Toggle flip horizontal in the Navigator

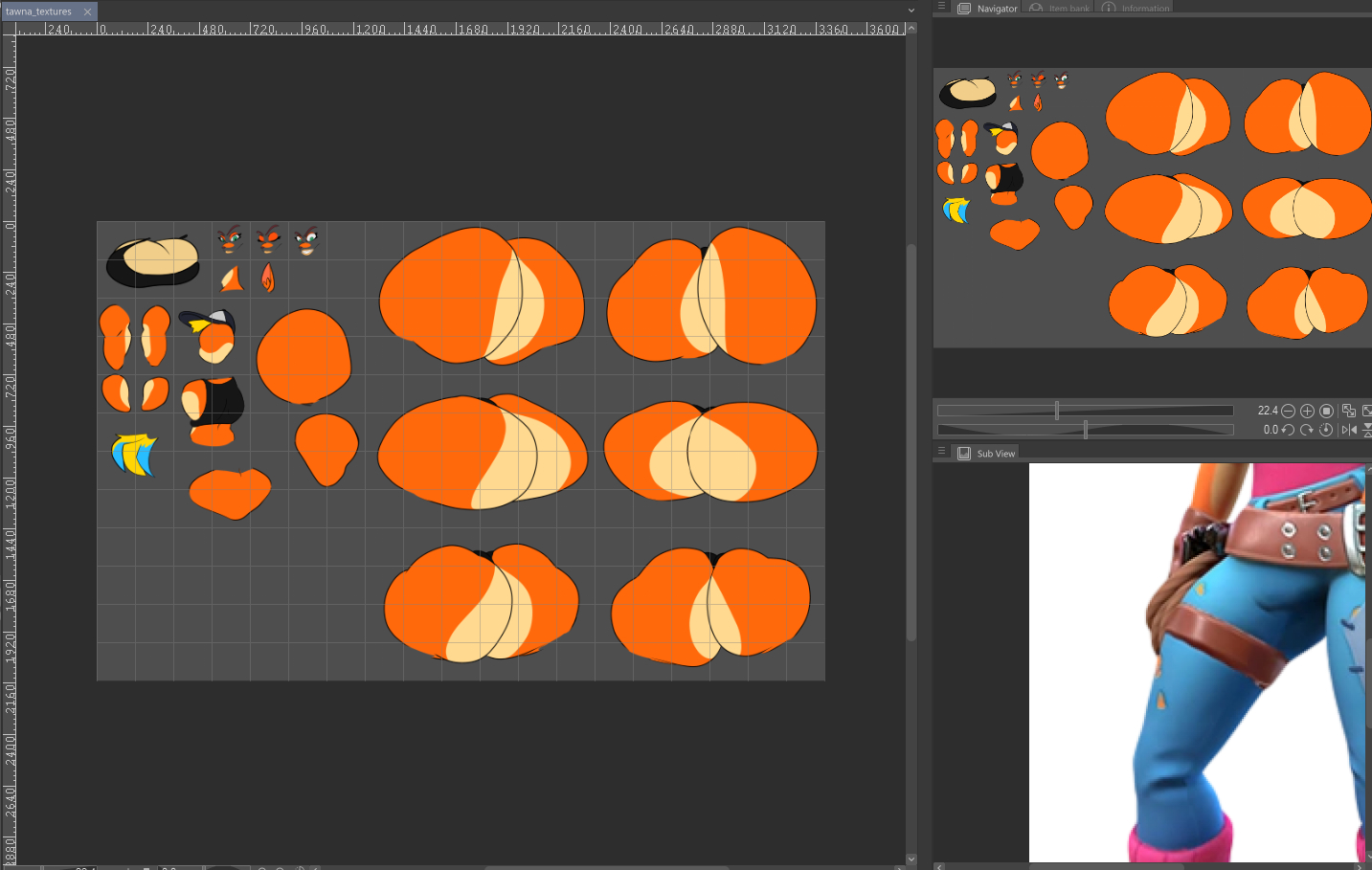point(1349,430)
